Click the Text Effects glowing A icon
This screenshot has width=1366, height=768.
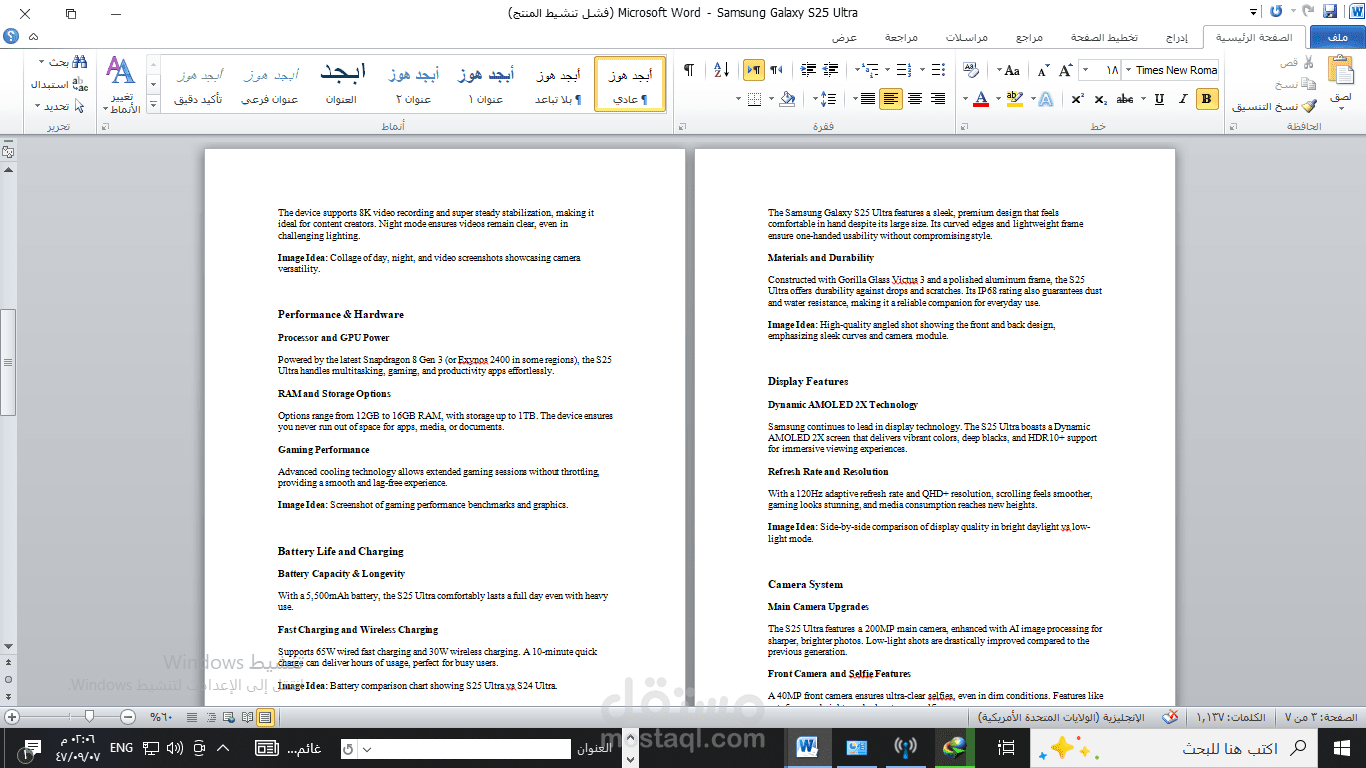coord(1045,99)
